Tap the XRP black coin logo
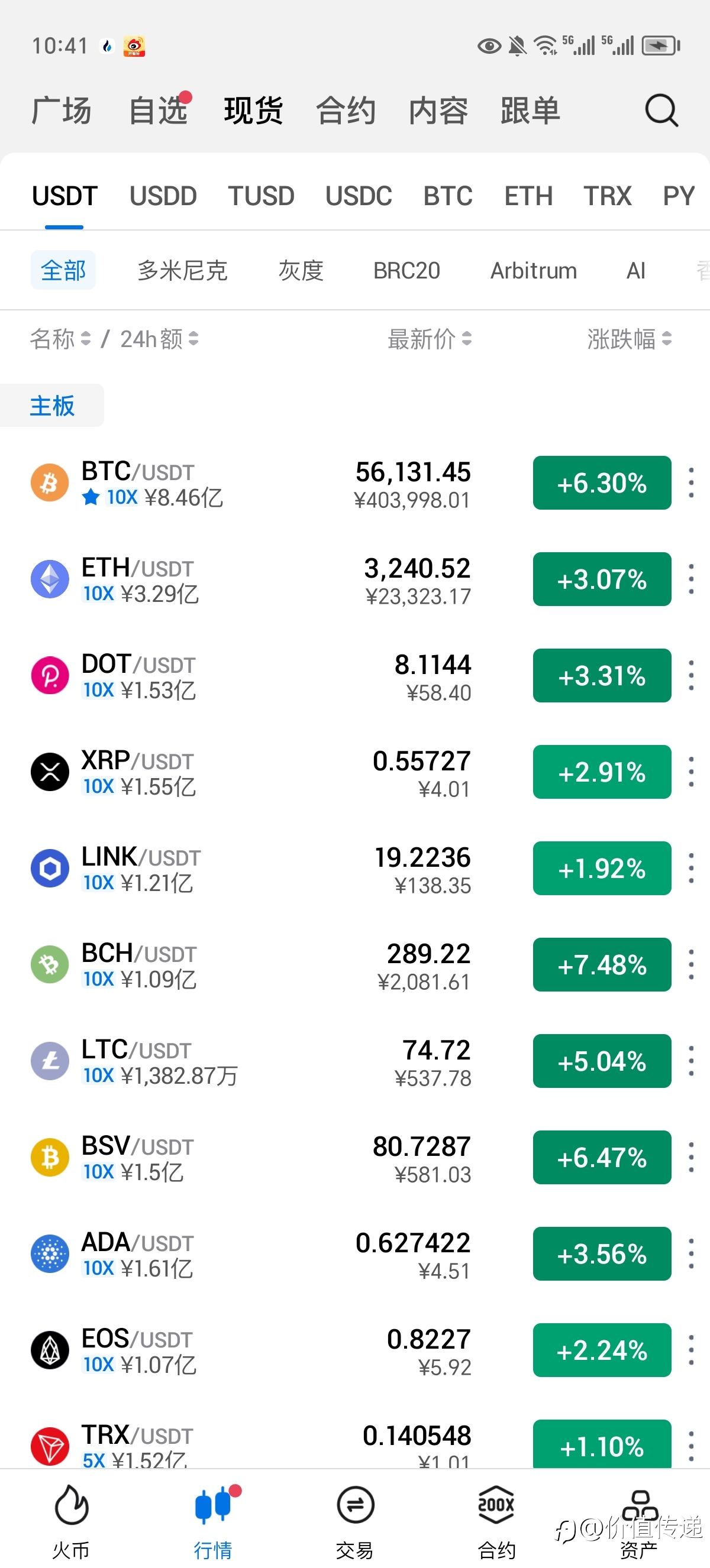710x1568 pixels. click(x=50, y=772)
